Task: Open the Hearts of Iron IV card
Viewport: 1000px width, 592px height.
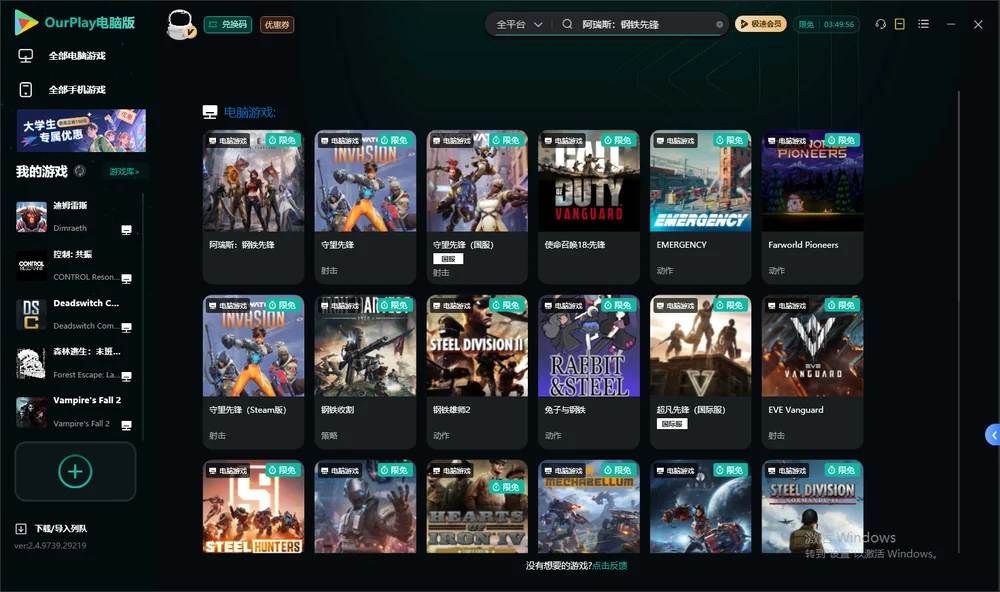Action: click(x=477, y=507)
